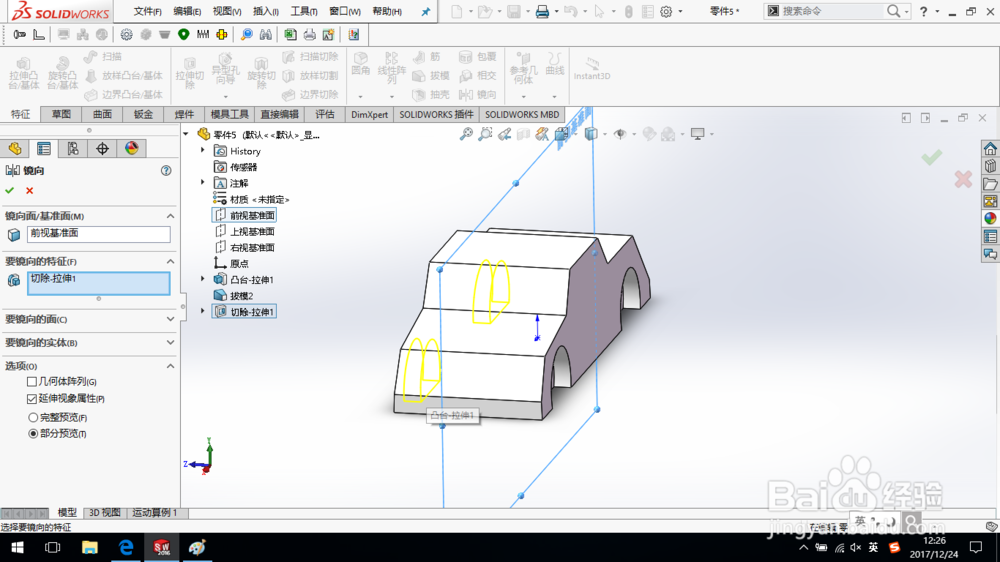
Task: Open help for 镜向 PropertyManager
Action: coord(166,170)
